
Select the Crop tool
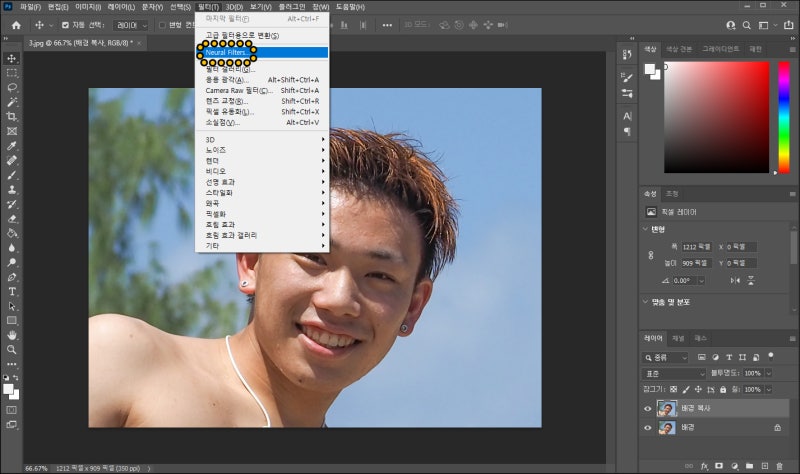[12, 116]
